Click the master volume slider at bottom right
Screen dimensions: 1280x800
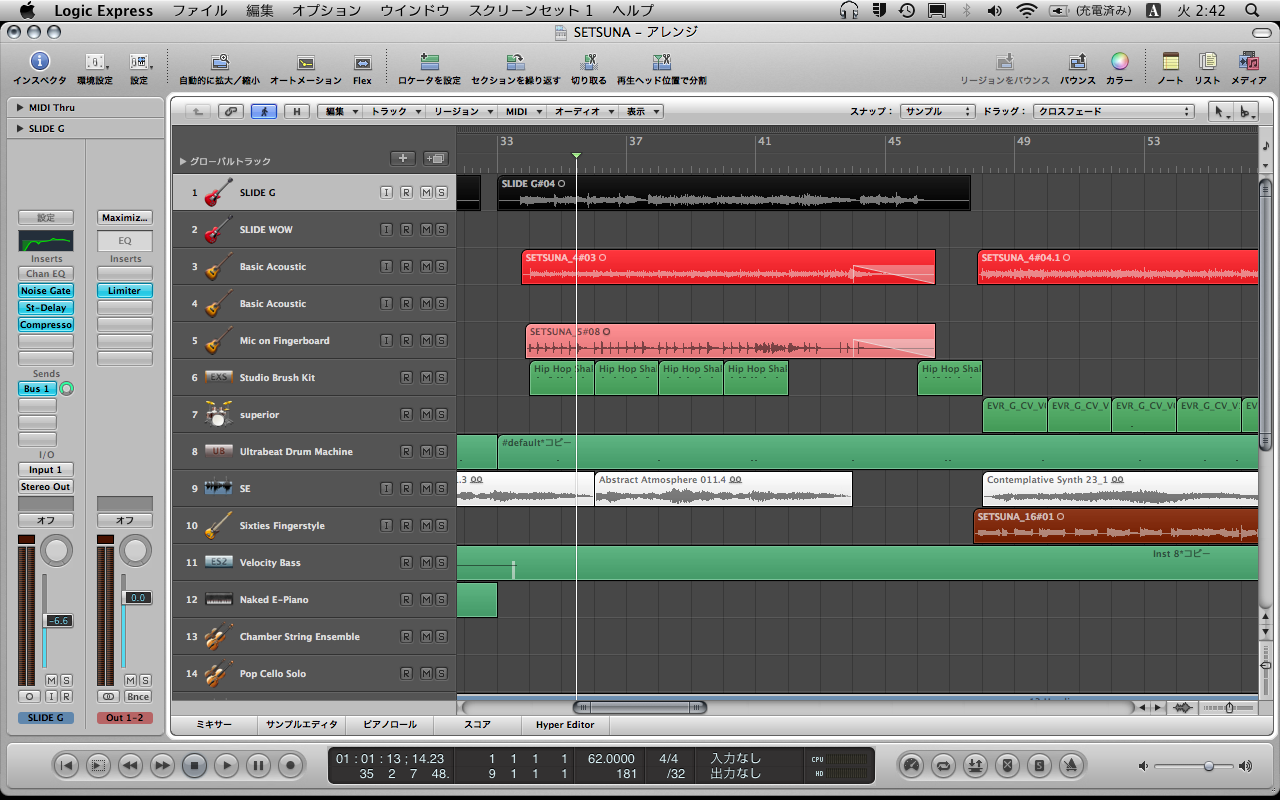(1209, 766)
